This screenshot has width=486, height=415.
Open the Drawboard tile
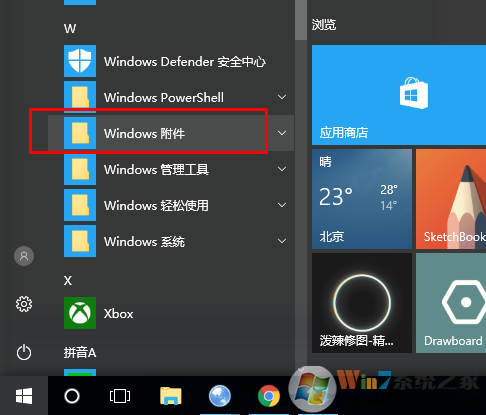point(451,303)
